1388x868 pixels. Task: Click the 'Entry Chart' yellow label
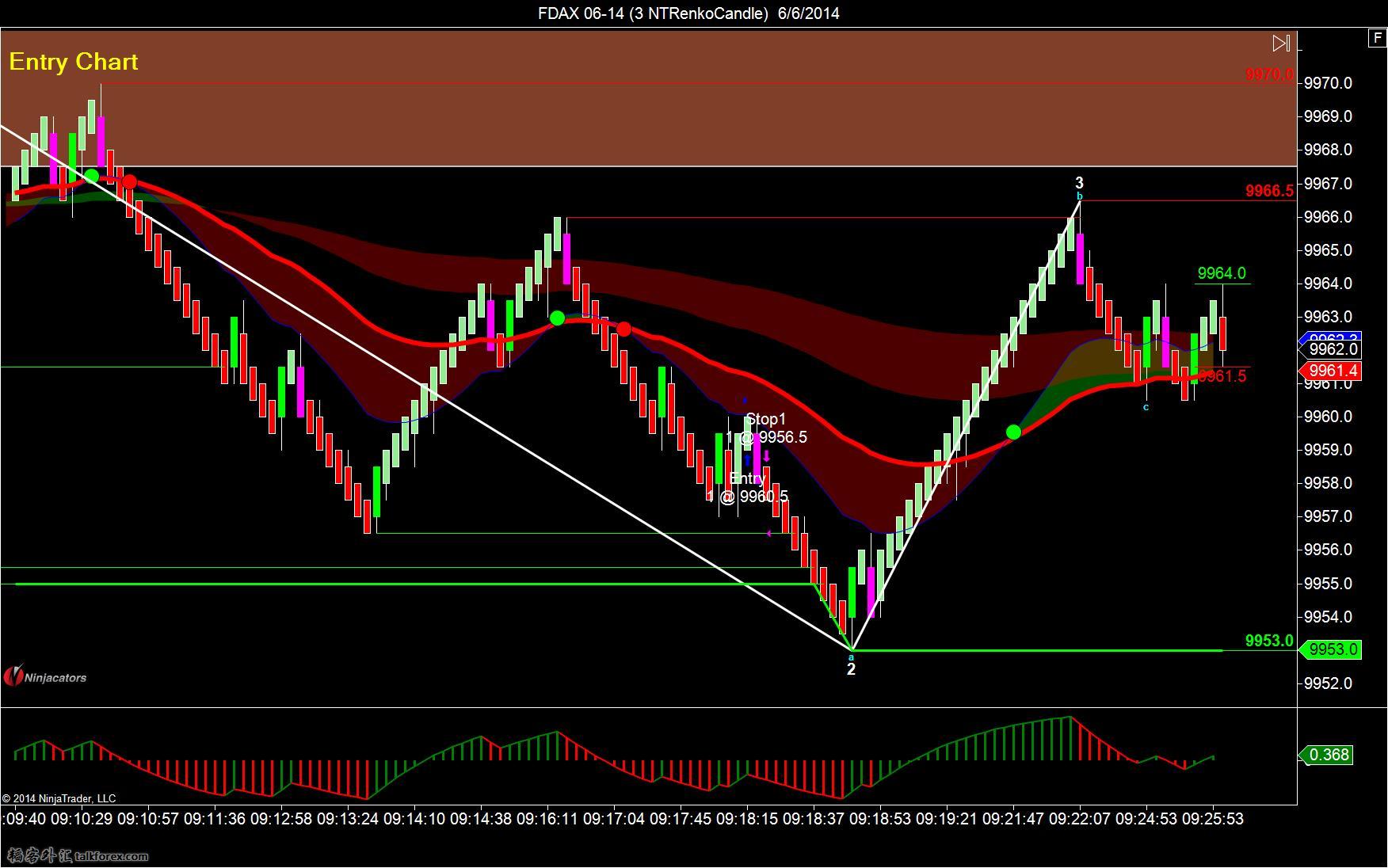pos(74,62)
